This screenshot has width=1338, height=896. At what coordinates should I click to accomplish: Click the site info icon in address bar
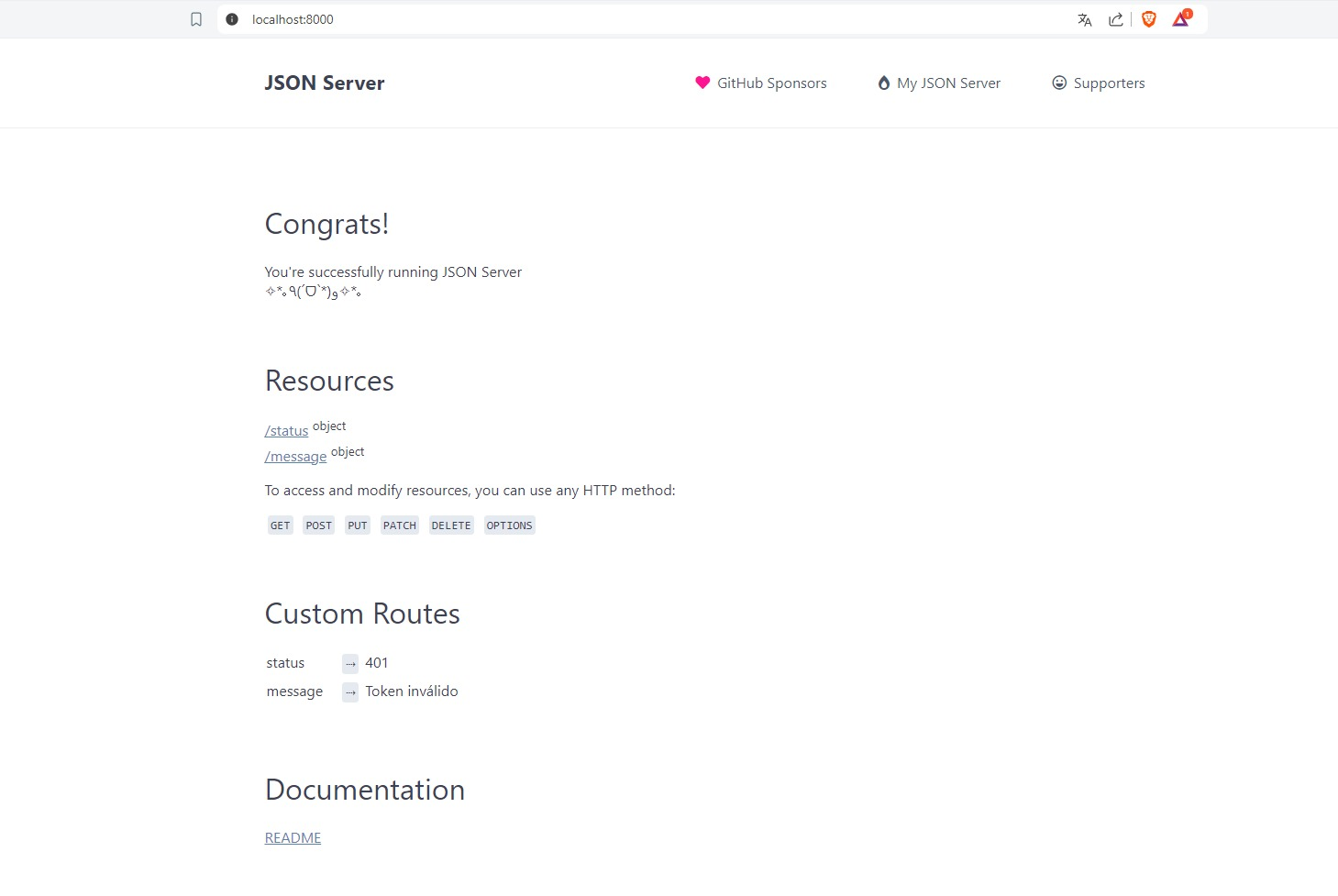click(232, 19)
